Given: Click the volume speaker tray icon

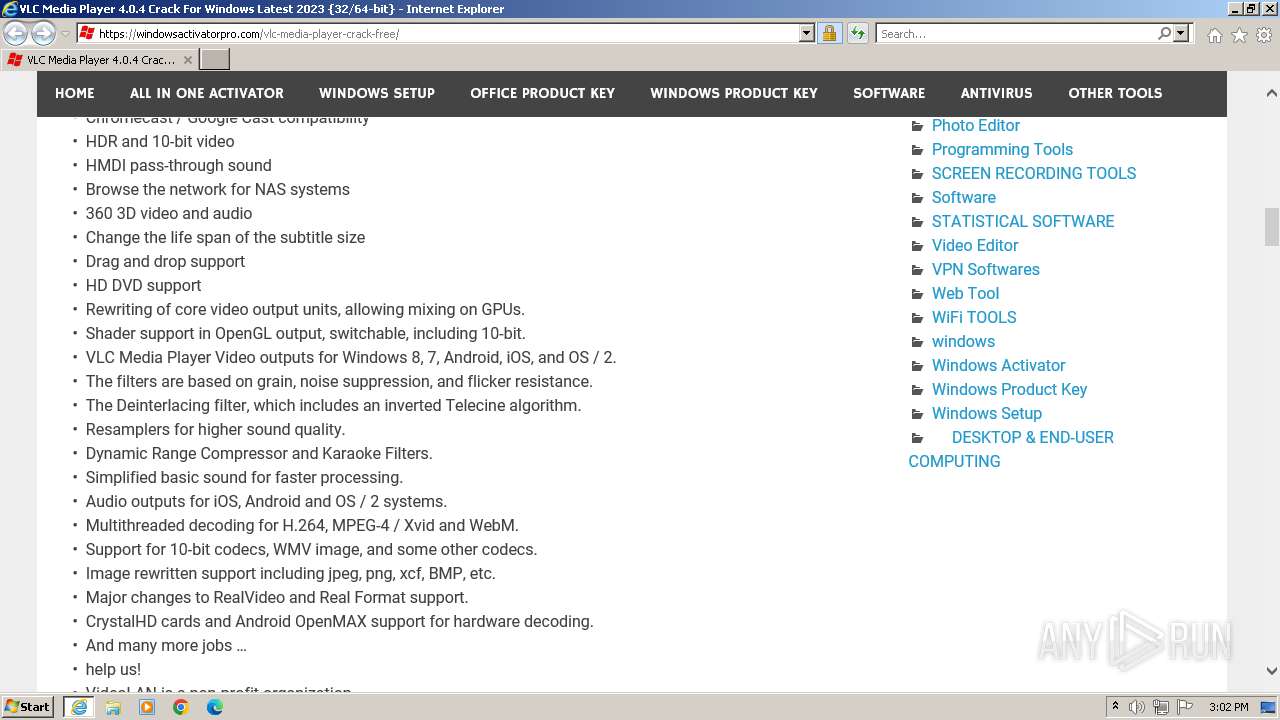Looking at the screenshot, I should (1137, 707).
